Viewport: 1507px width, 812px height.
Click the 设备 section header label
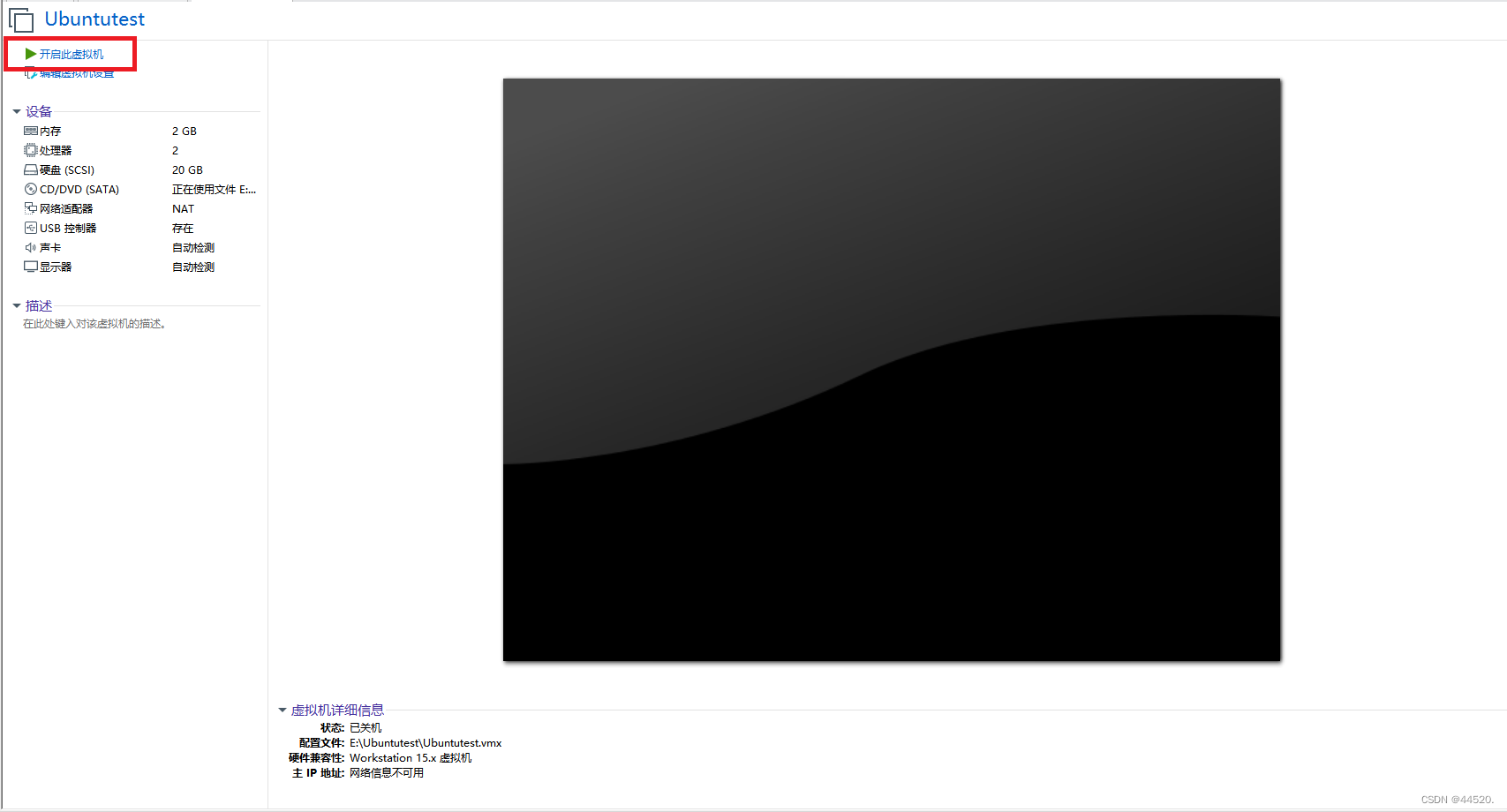coord(39,112)
